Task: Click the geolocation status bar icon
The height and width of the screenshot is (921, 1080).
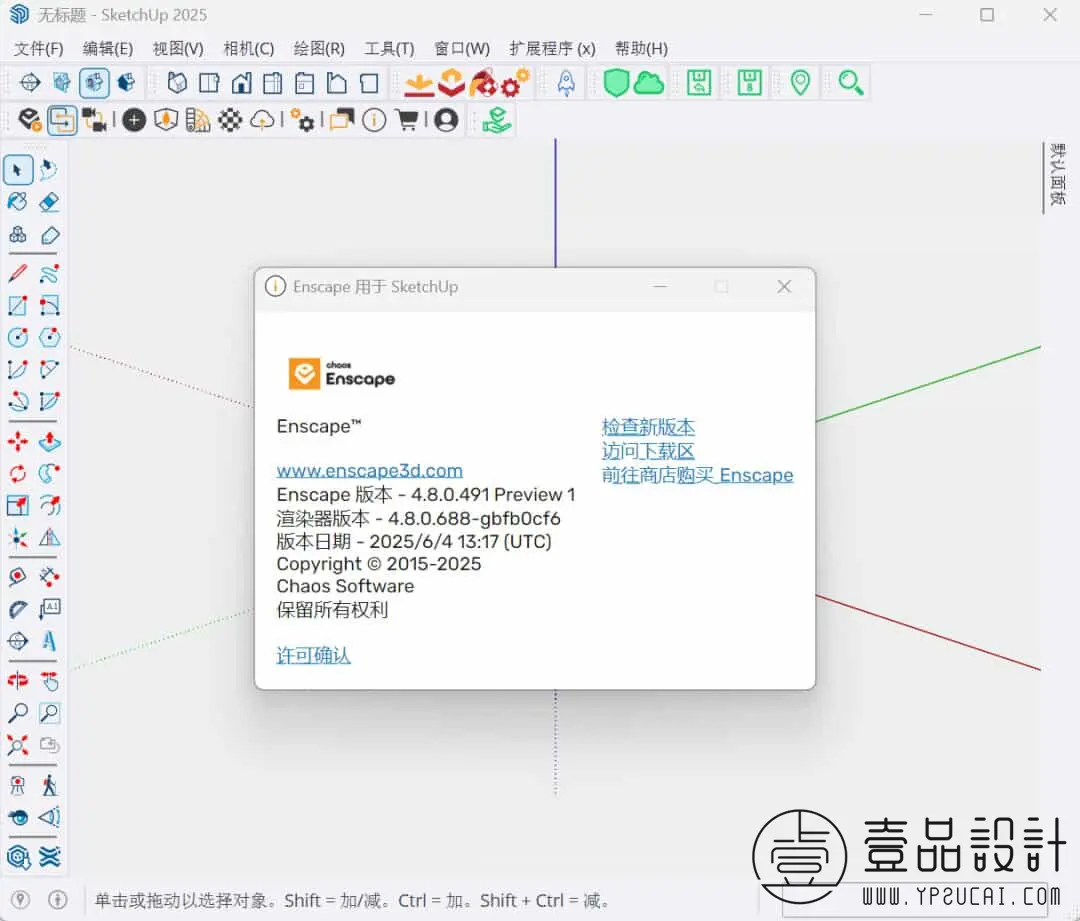Action: click(21, 900)
